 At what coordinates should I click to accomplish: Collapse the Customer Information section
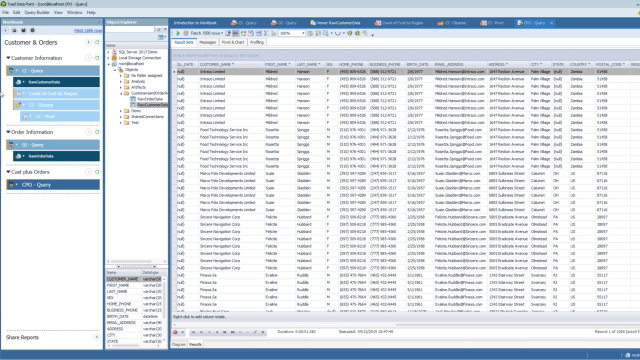point(8,58)
